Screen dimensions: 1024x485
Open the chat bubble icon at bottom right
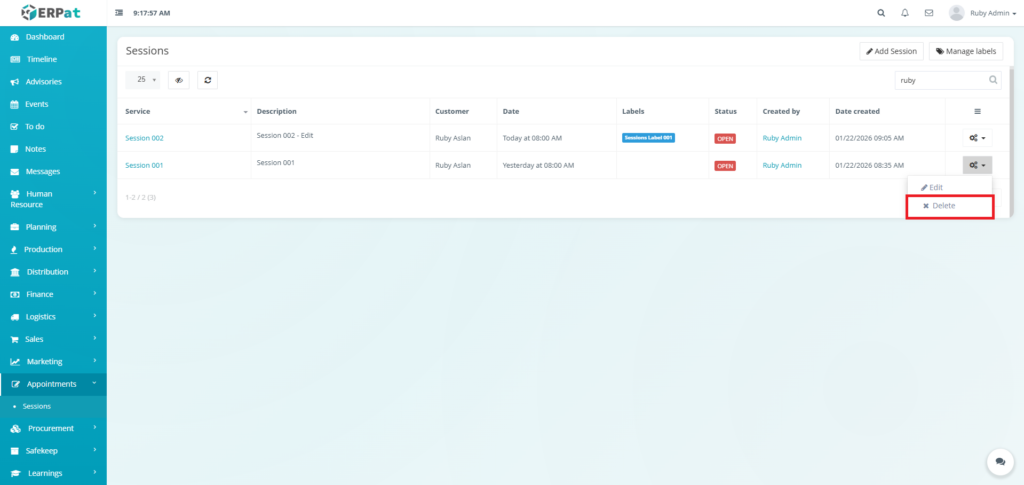[999, 461]
